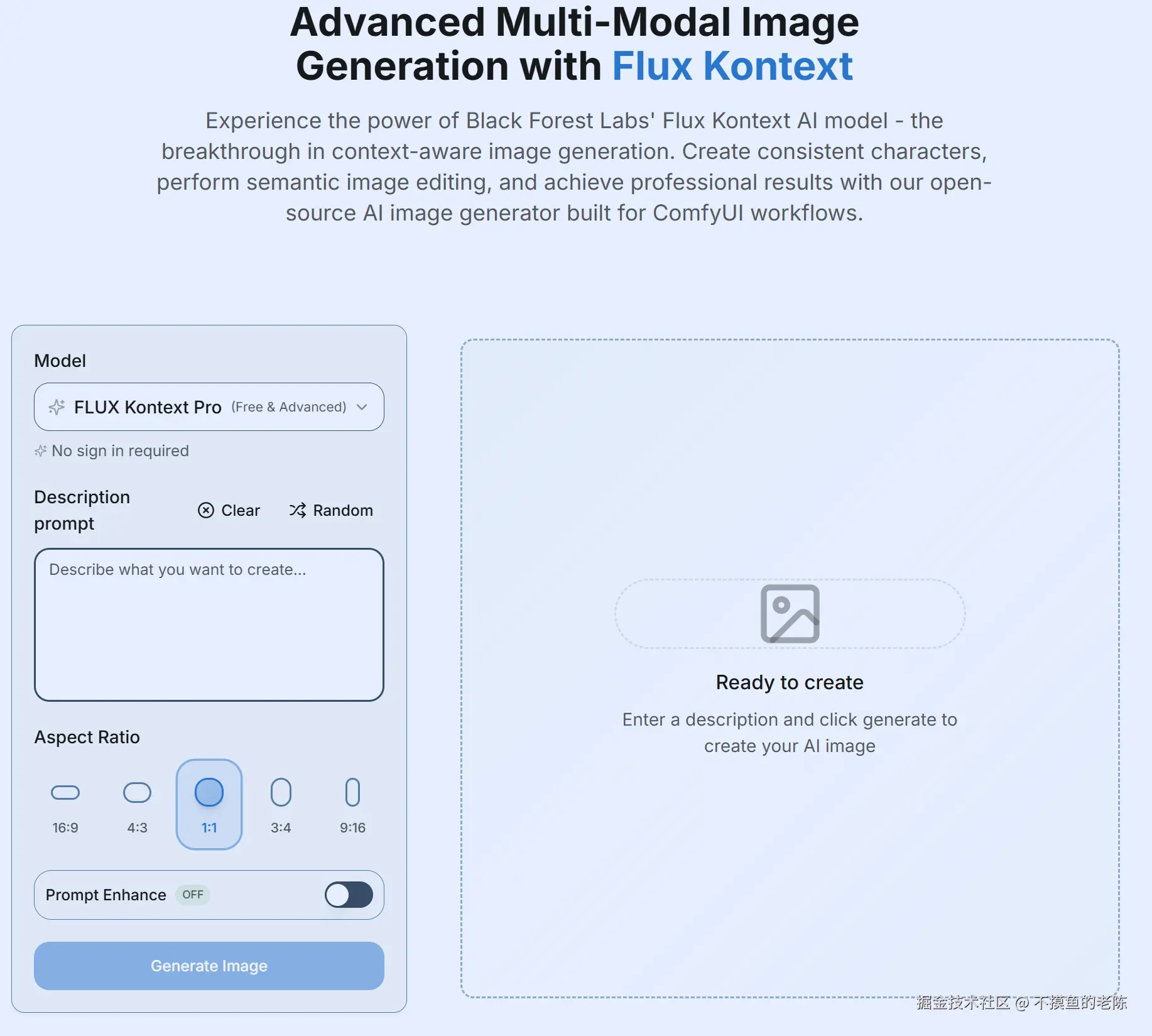Select the 1:1 aspect ratio
This screenshot has width=1152, height=1036.
tap(209, 805)
